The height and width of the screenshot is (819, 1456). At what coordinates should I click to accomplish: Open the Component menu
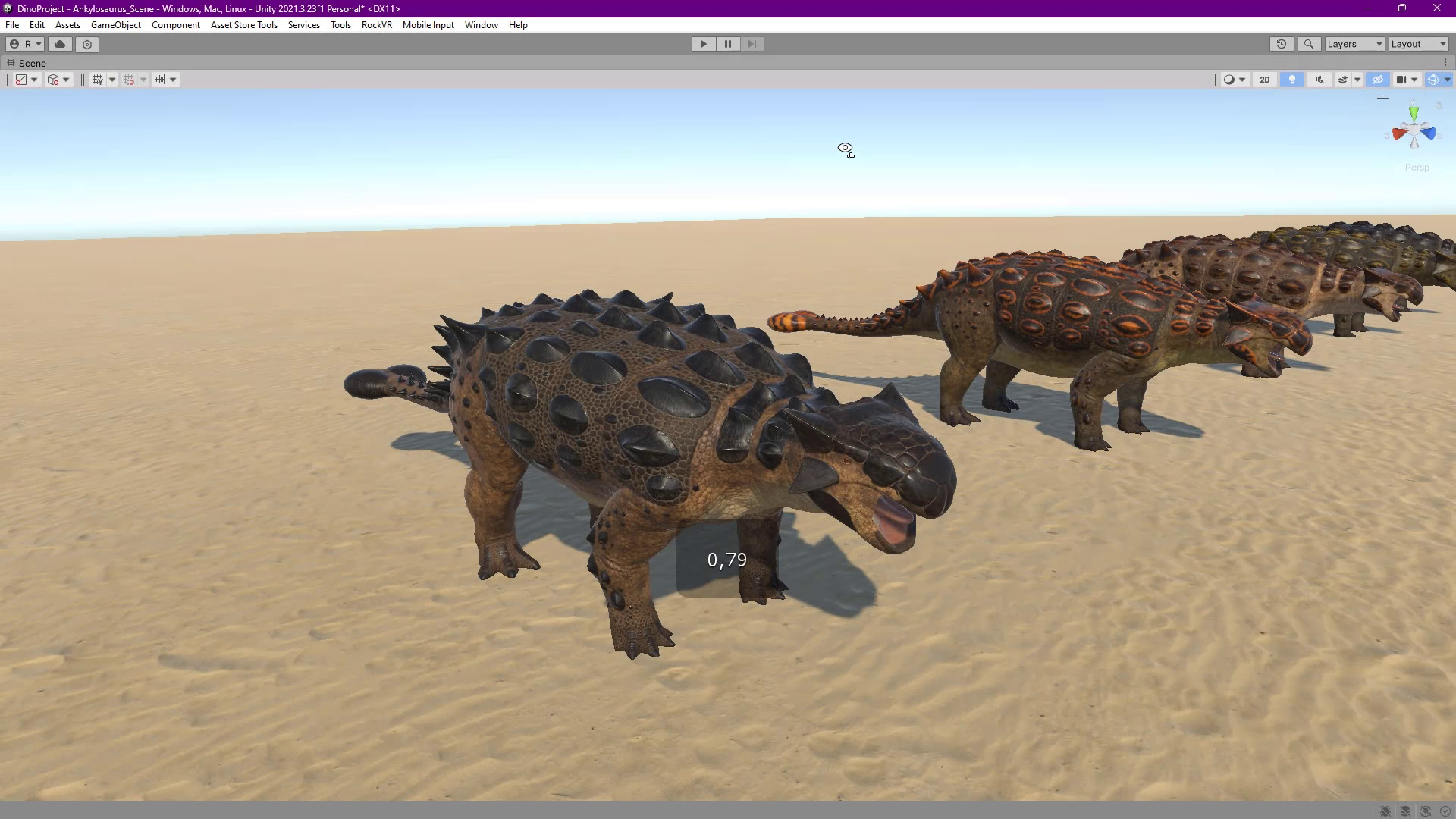[176, 25]
